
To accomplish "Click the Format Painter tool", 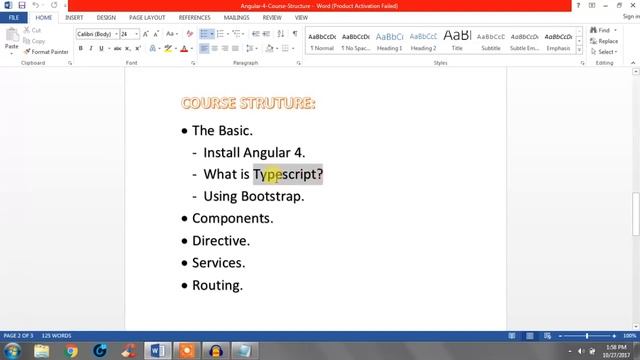I will pos(46,52).
